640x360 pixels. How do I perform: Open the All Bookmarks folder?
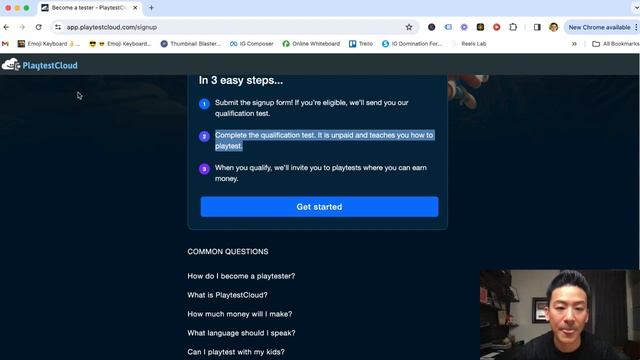coord(616,44)
